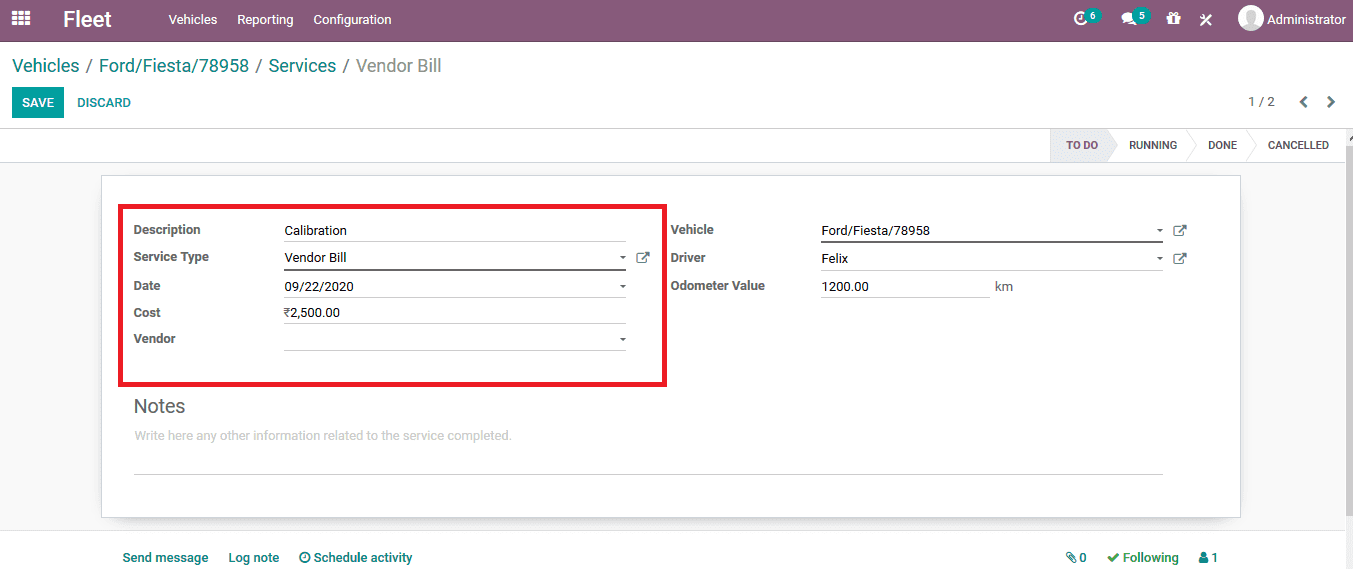Expand the Driver dropdown
1353x569 pixels.
pyautogui.click(x=1159, y=259)
